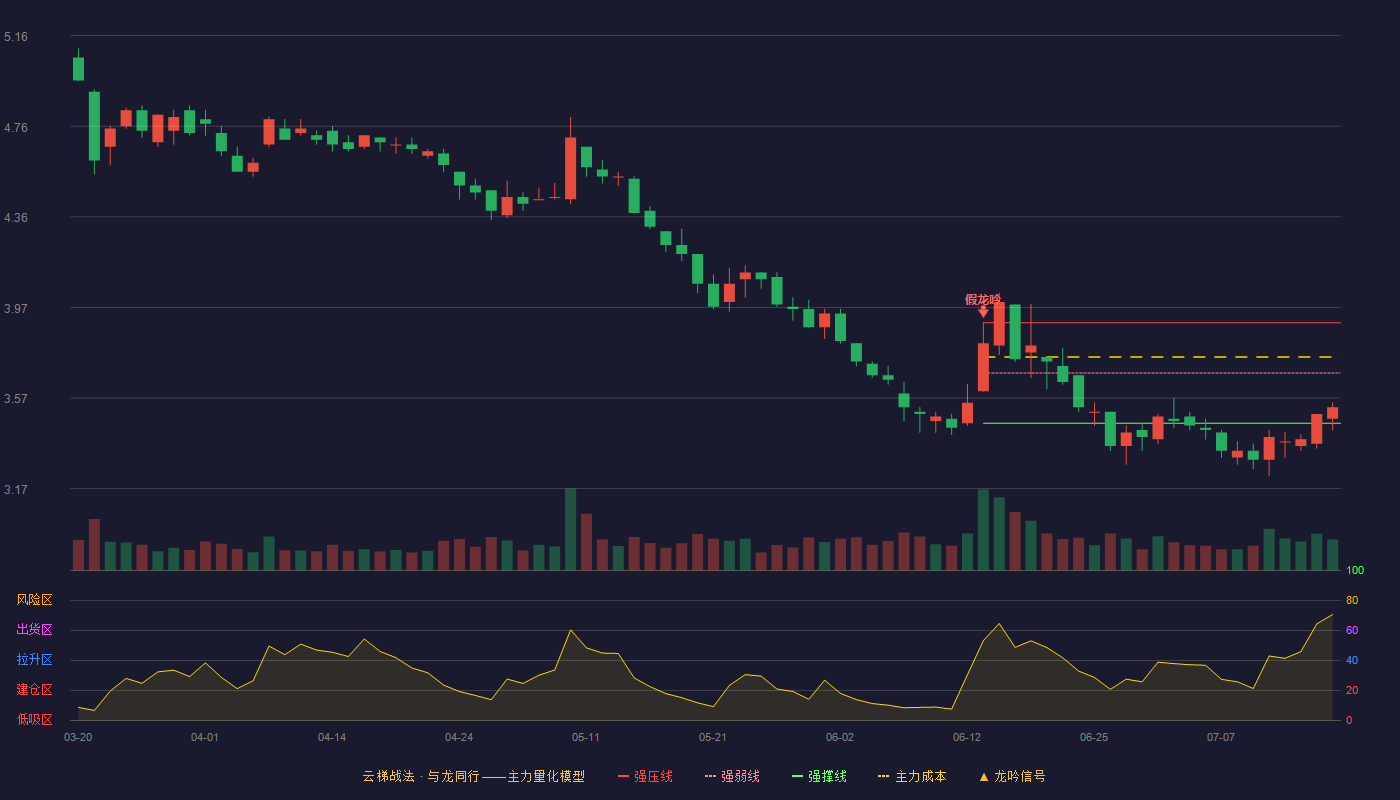Toggle the 强压线 legend entry
The height and width of the screenshot is (800, 1400).
645,776
